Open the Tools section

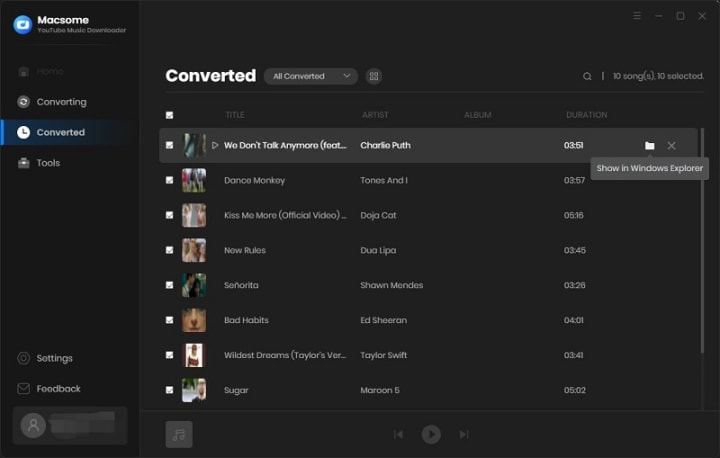(x=39, y=163)
